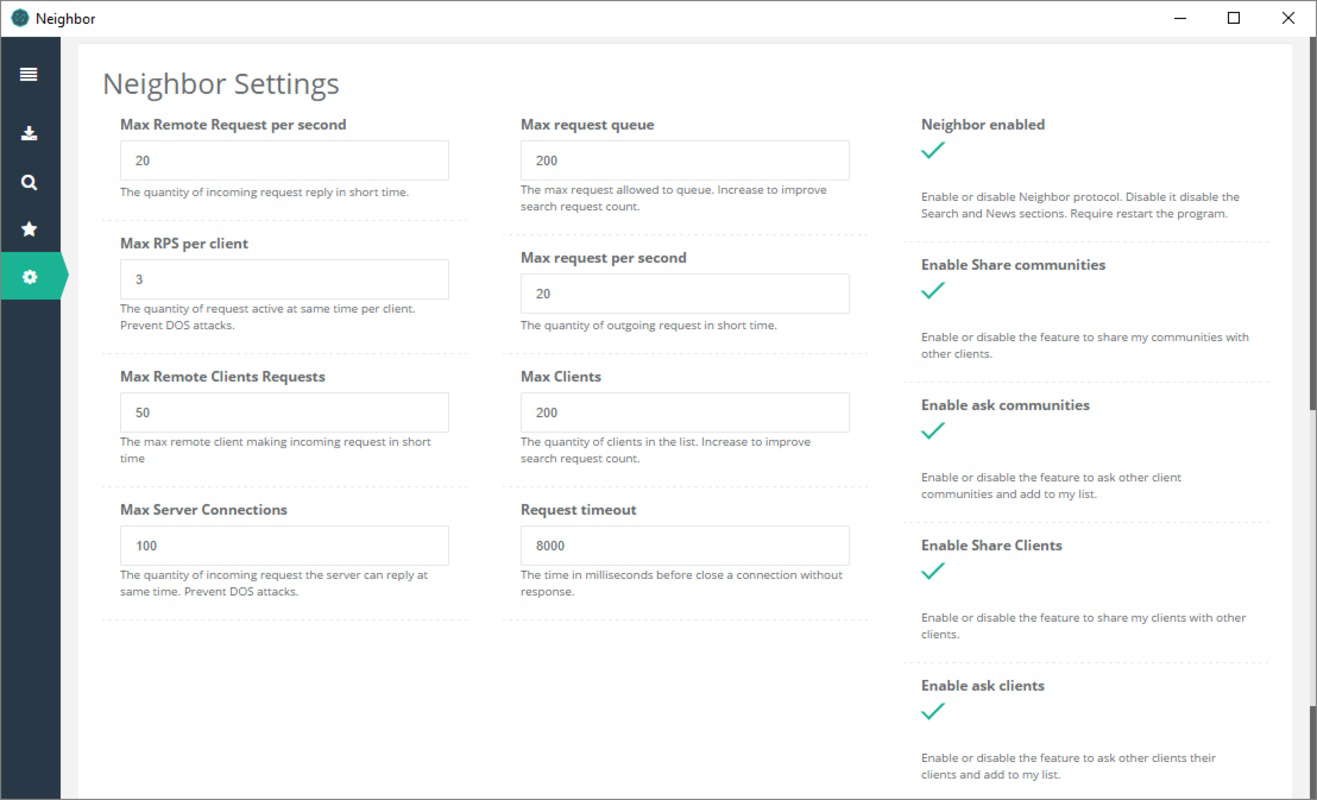1317x800 pixels.
Task: Open the search section icon
Action: click(29, 182)
